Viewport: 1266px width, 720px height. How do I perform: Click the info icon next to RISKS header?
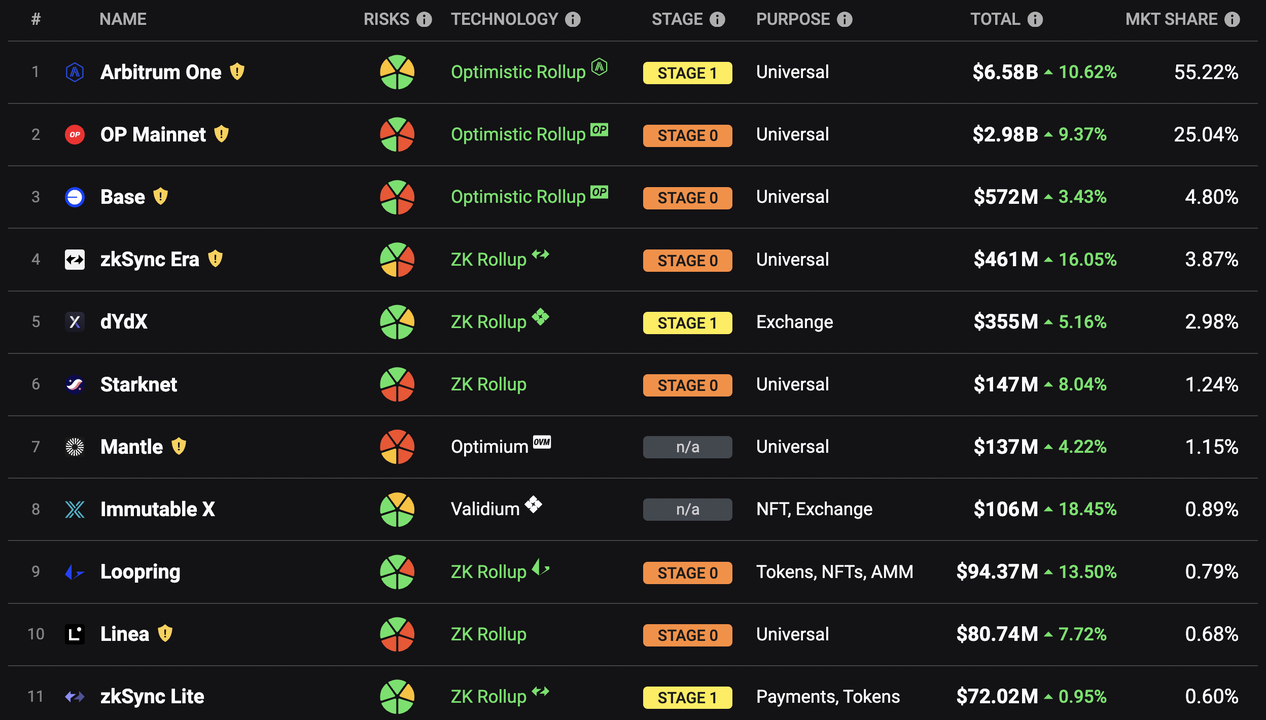coord(424,20)
